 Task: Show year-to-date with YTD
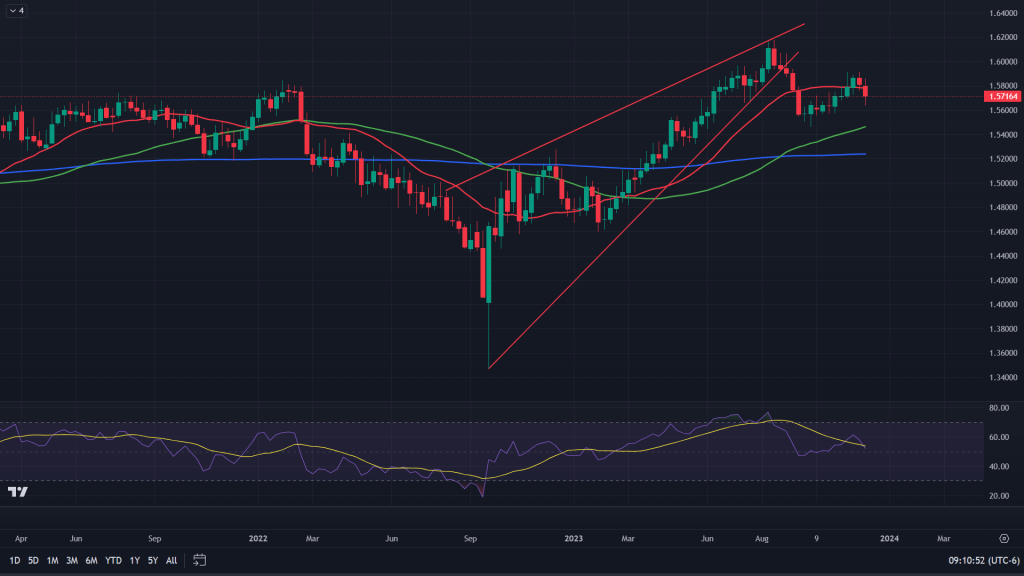(x=113, y=560)
